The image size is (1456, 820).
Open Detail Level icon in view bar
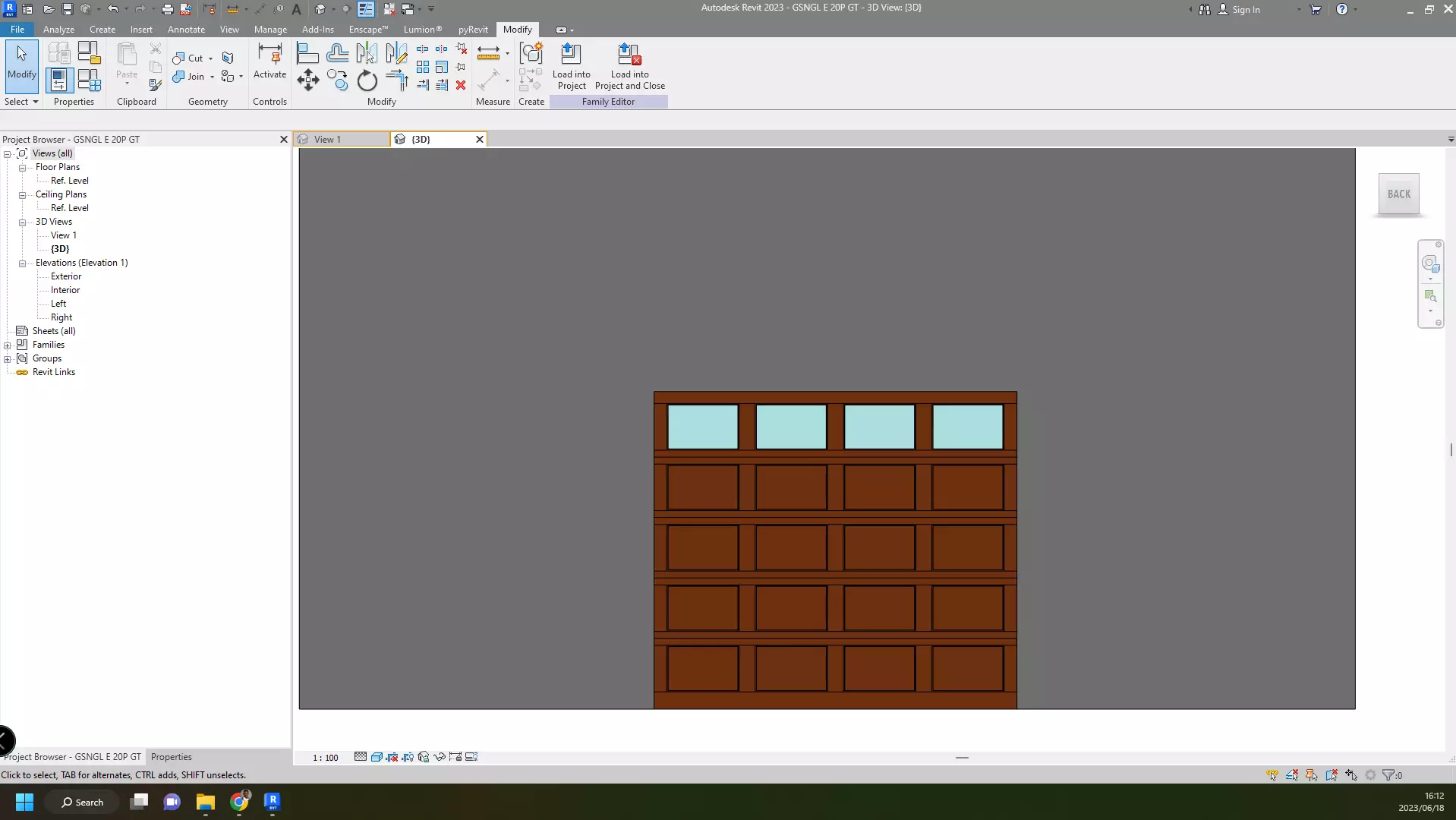361,757
